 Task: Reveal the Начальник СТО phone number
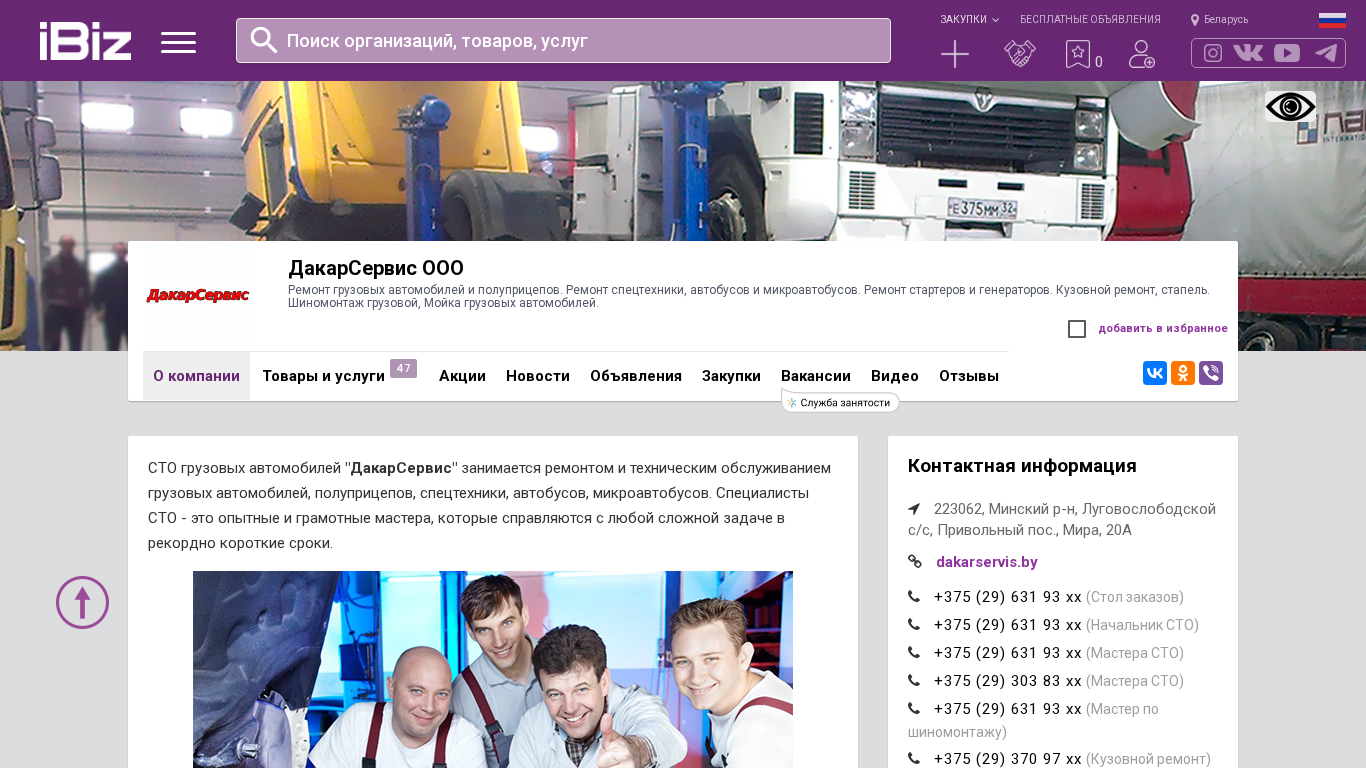coord(1008,625)
